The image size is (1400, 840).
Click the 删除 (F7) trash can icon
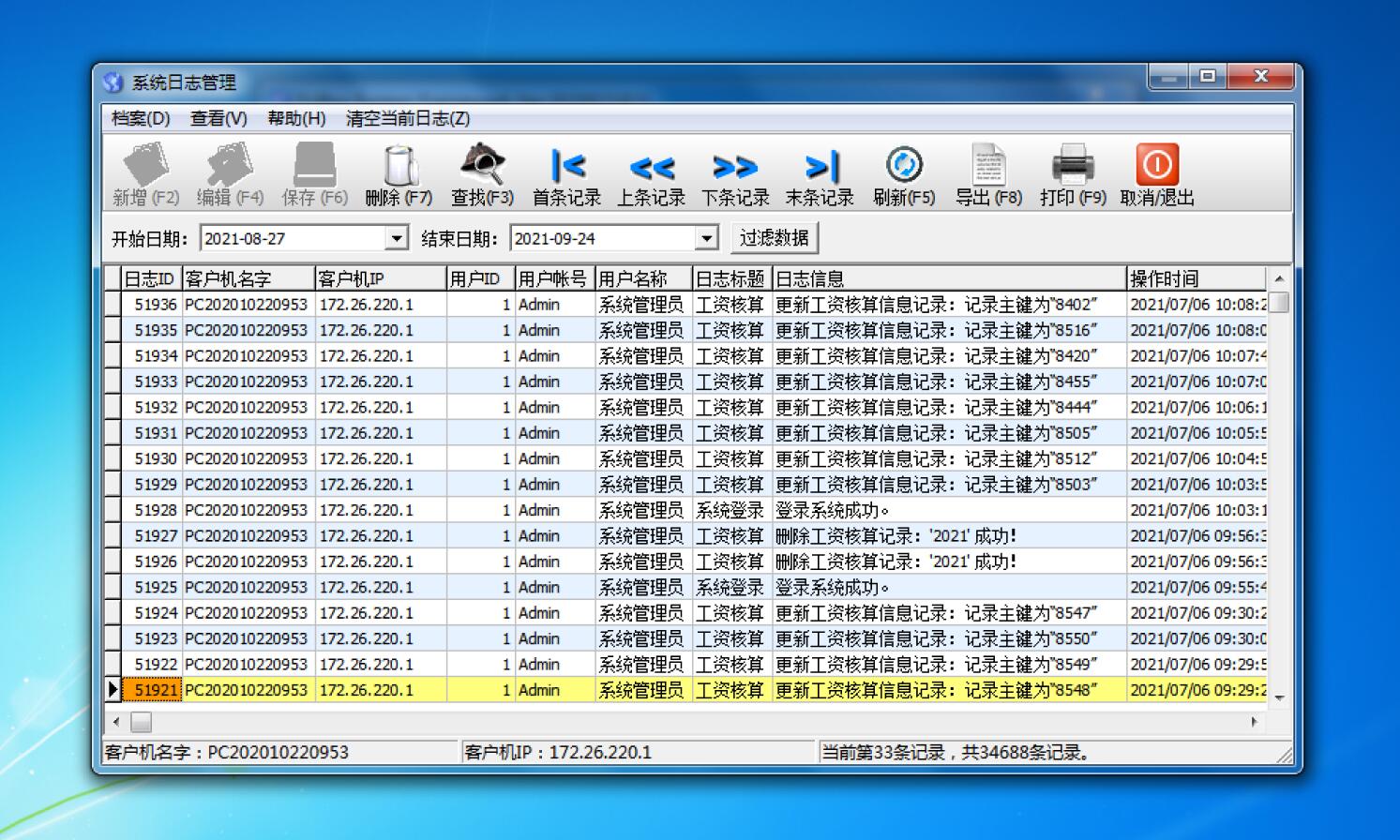(400, 165)
